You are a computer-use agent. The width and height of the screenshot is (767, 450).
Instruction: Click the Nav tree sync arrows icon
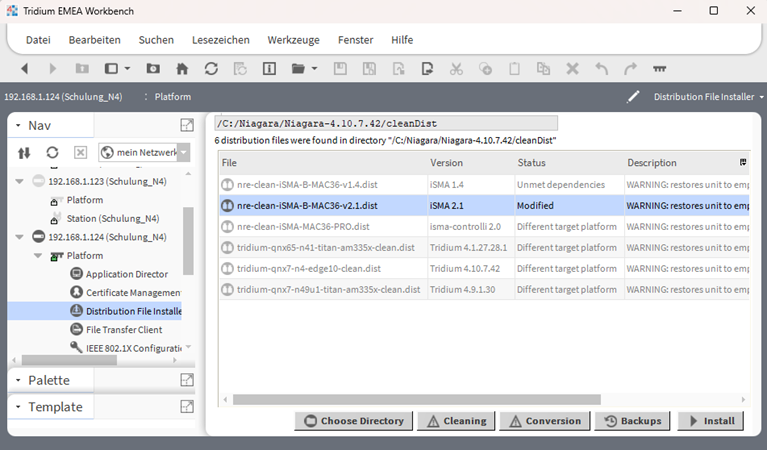click(24, 153)
